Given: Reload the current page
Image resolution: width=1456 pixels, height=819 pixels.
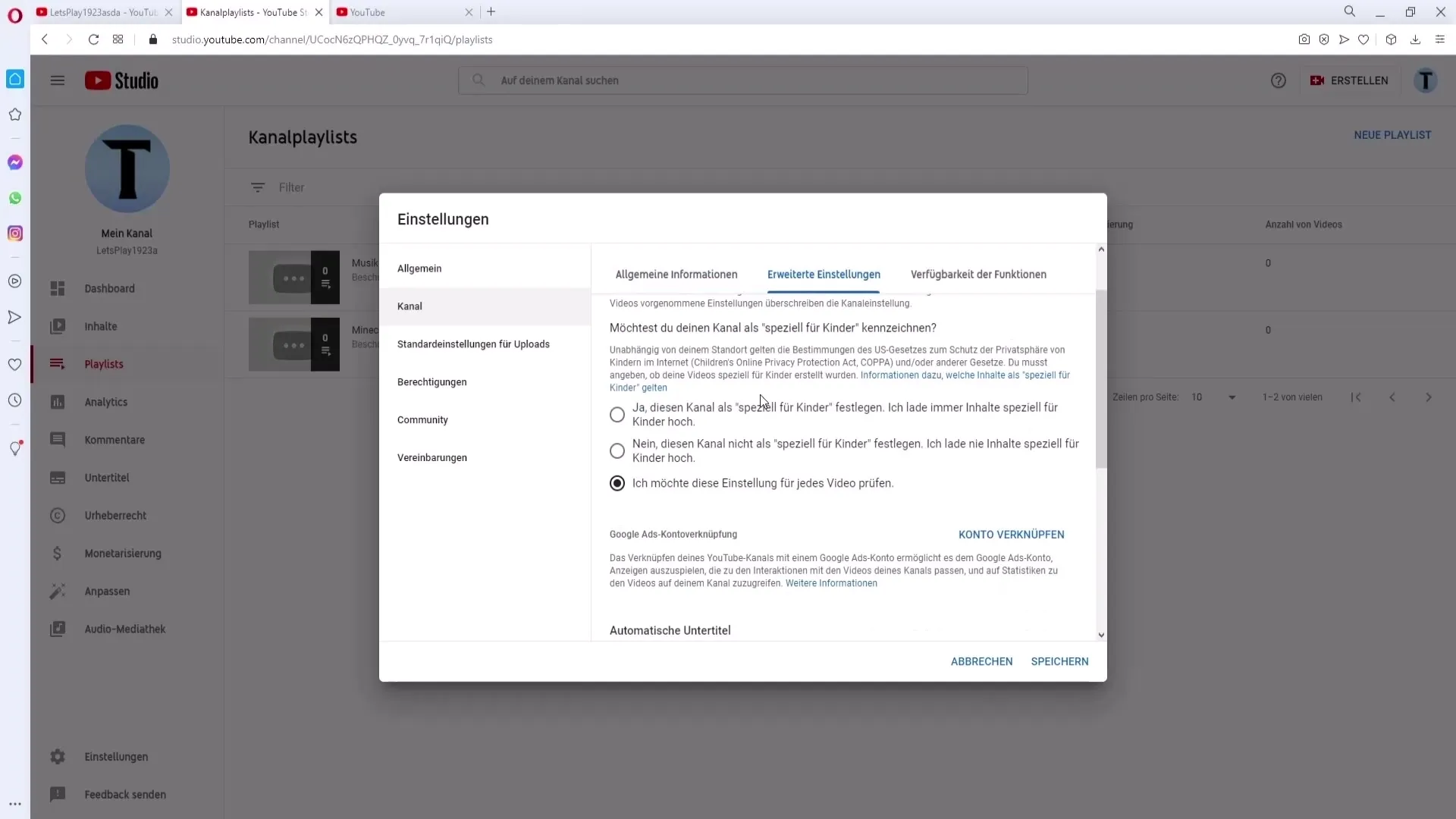Looking at the screenshot, I should 93,39.
